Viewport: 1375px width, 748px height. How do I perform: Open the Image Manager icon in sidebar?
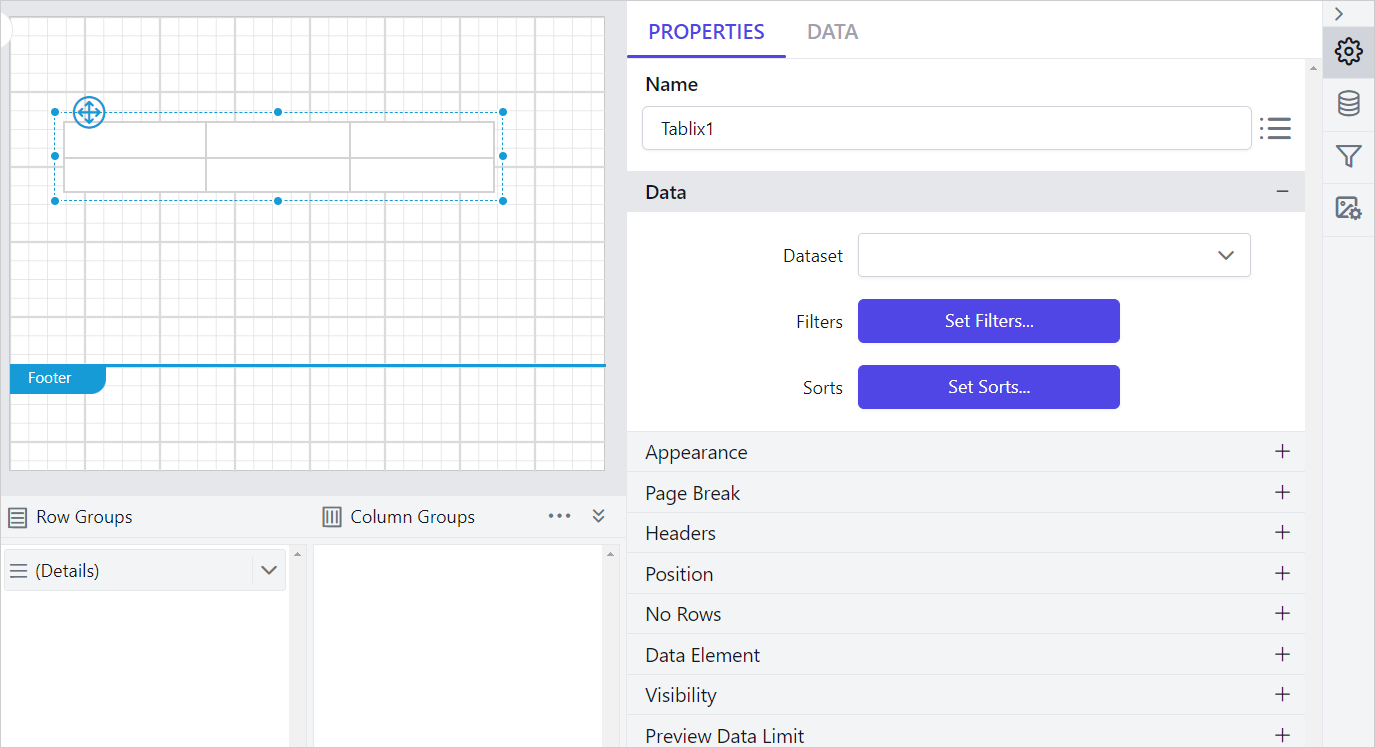(1348, 208)
